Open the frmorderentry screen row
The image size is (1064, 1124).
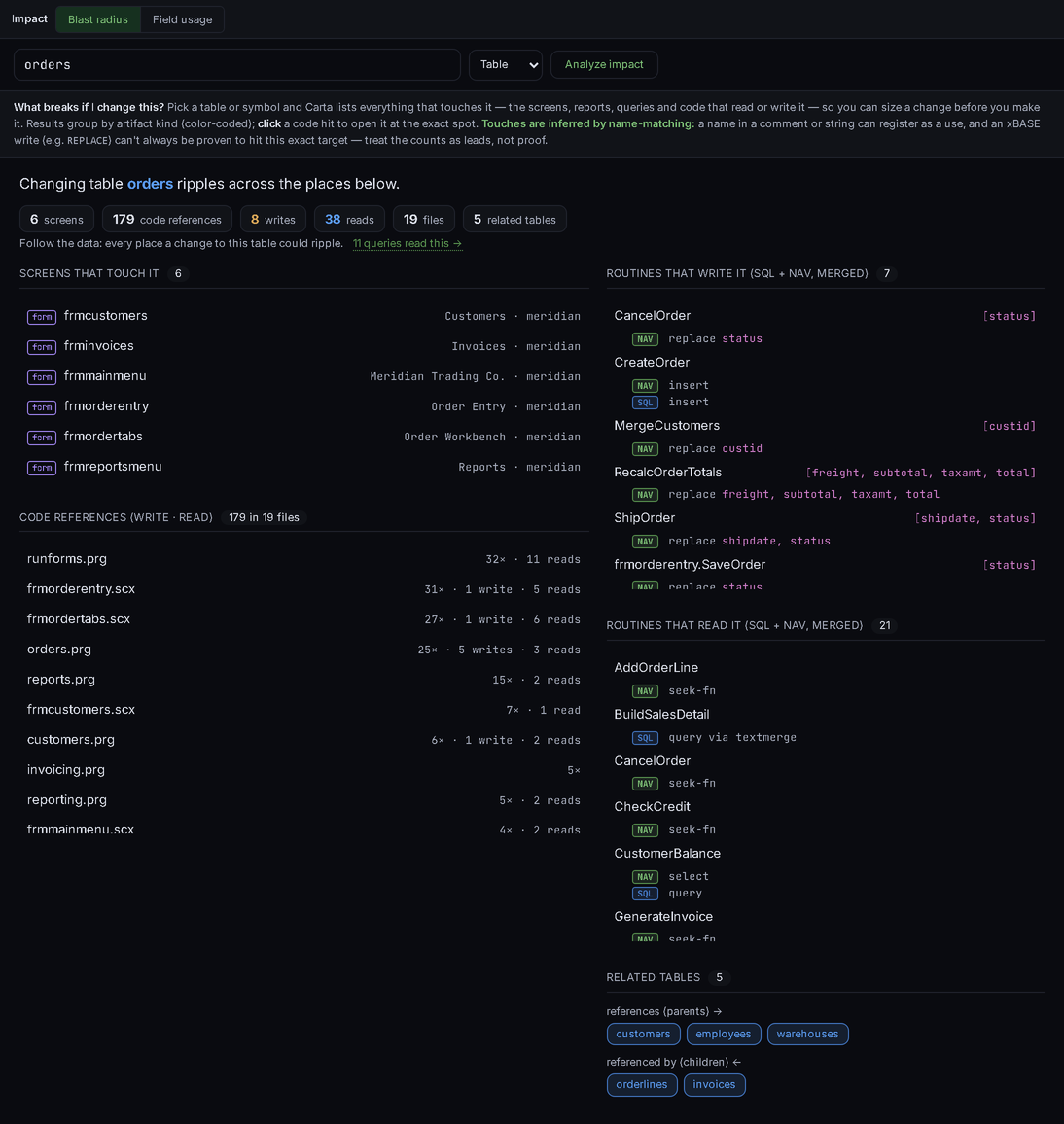point(304,406)
